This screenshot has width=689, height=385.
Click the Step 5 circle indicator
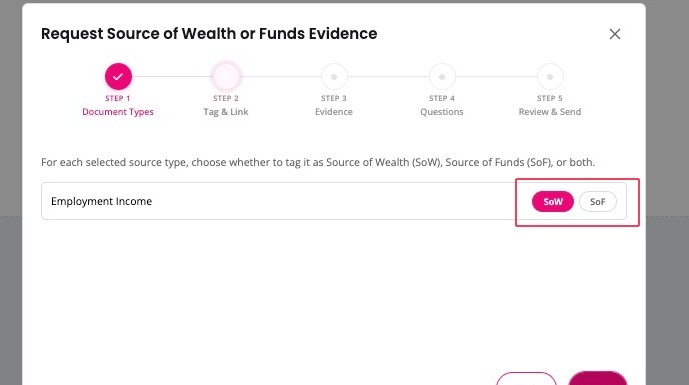point(550,76)
